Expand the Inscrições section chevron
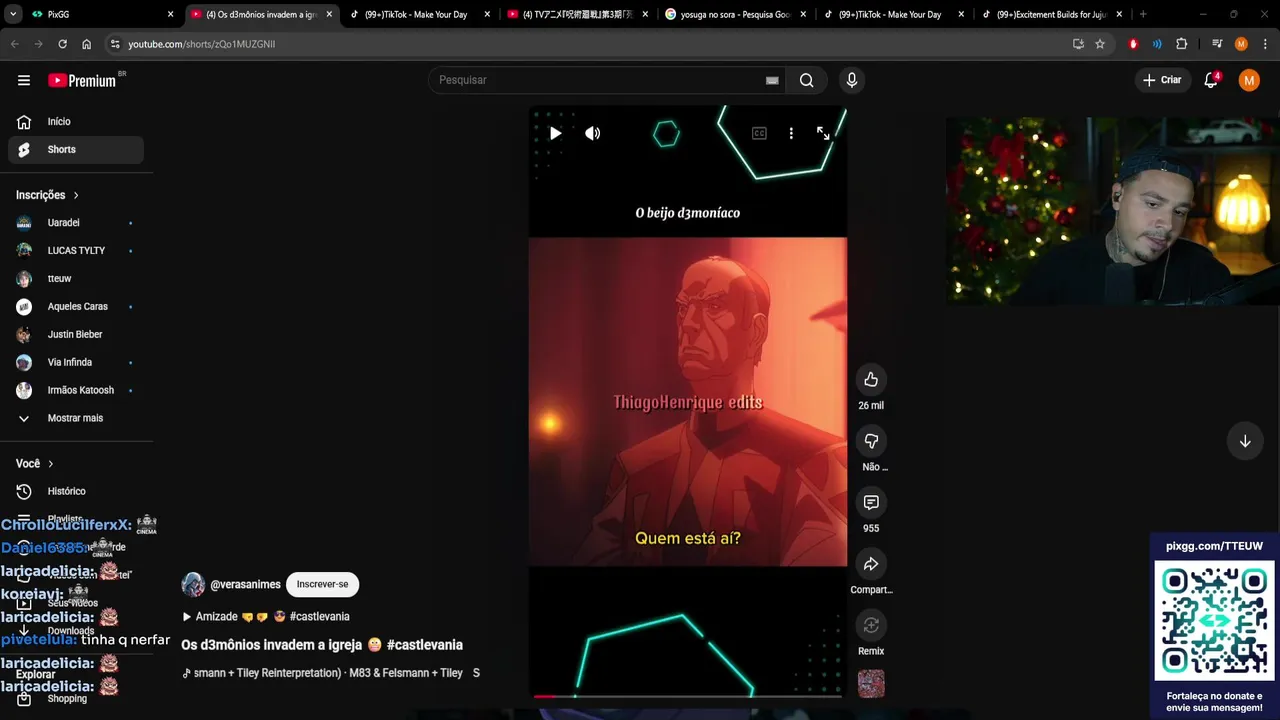This screenshot has height=720, width=1280. [75, 195]
